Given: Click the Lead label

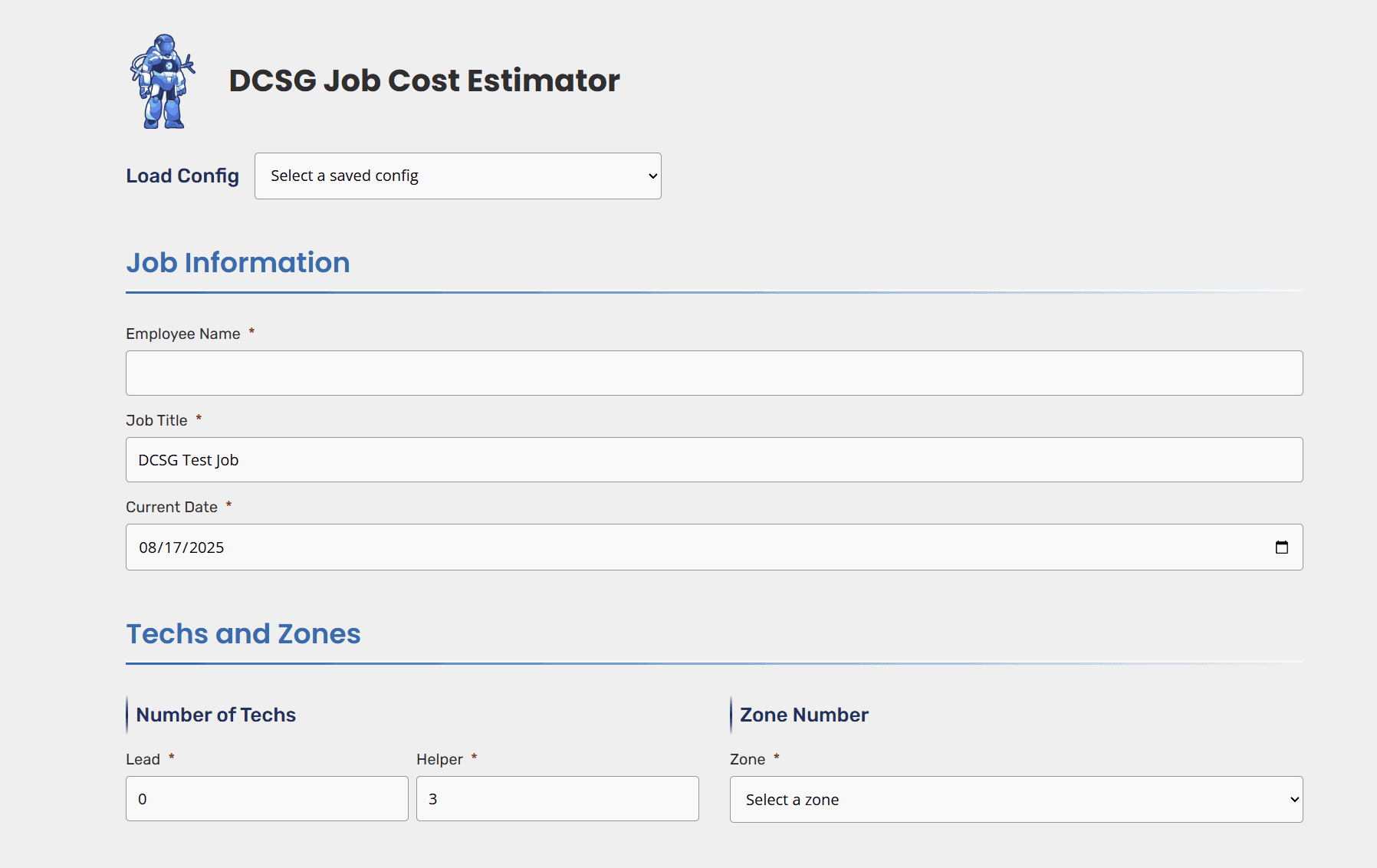Looking at the screenshot, I should pos(143,759).
